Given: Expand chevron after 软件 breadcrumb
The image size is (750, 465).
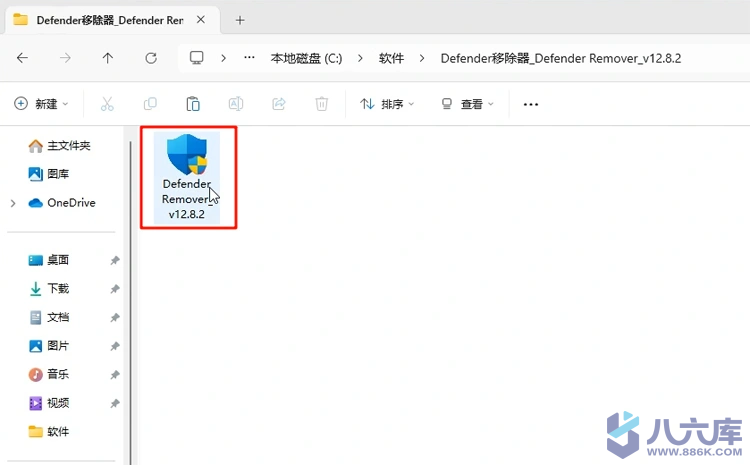Looking at the screenshot, I should pos(422,58).
